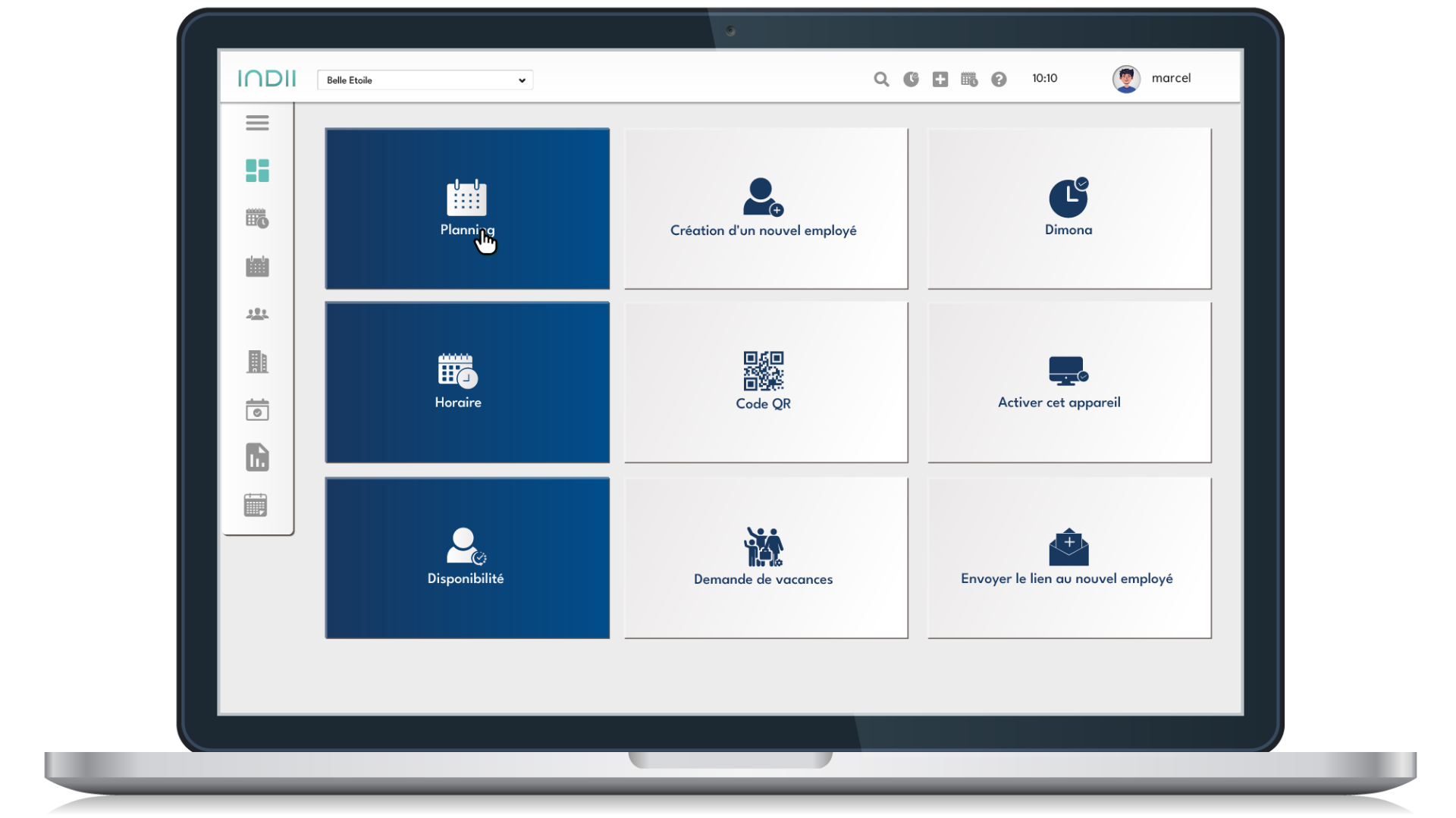Expand the Belle Etoile location dropdown
This screenshot has height=818, width=1456.
point(425,80)
